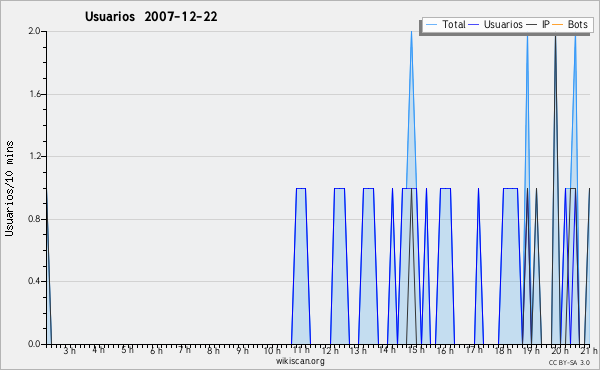Image resolution: width=600 pixels, height=370 pixels.
Task: Click the '17 h' x-axis label
Action: [x=474, y=350]
